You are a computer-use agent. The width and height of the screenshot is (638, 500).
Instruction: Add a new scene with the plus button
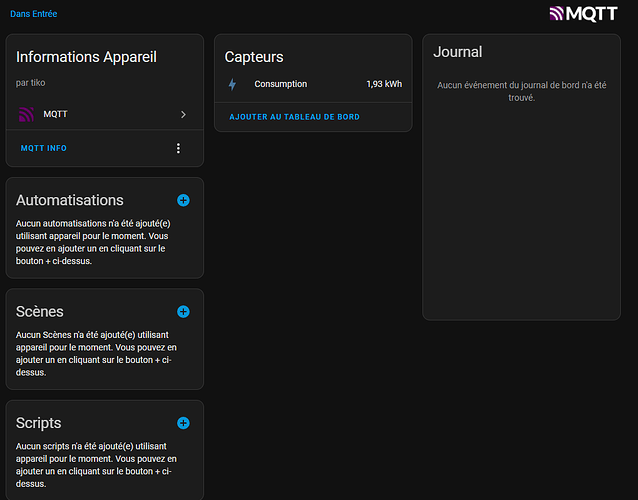(x=183, y=312)
